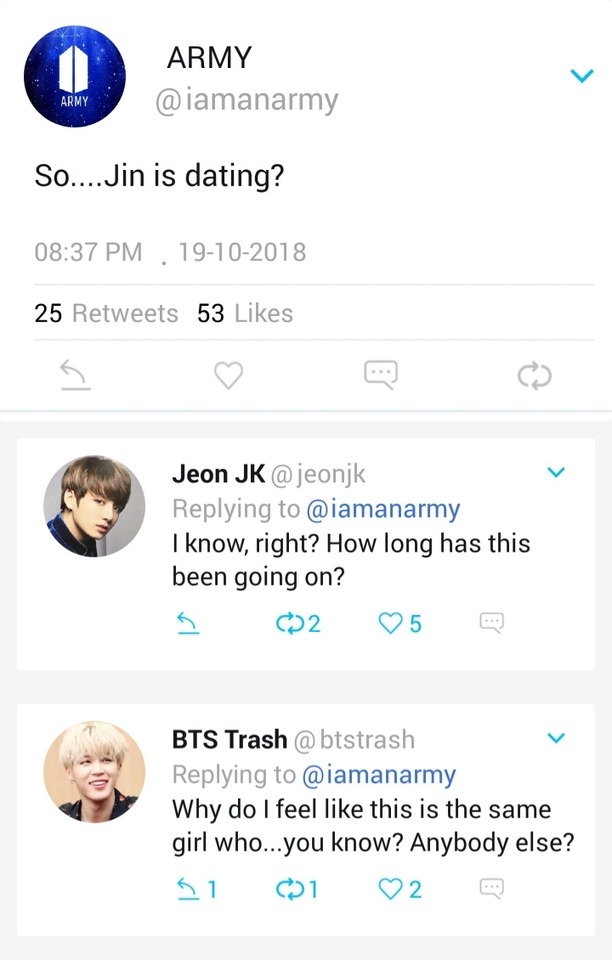This screenshot has height=960, width=612.
Task: Open message icon on BTS Trash's reply
Action: click(x=491, y=888)
